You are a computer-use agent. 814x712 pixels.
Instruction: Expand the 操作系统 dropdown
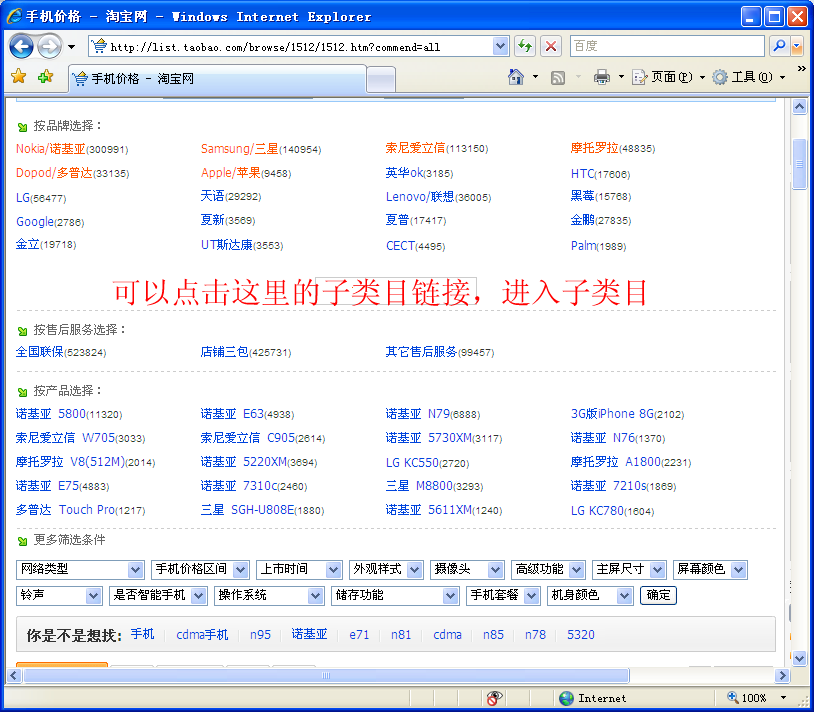(x=269, y=595)
